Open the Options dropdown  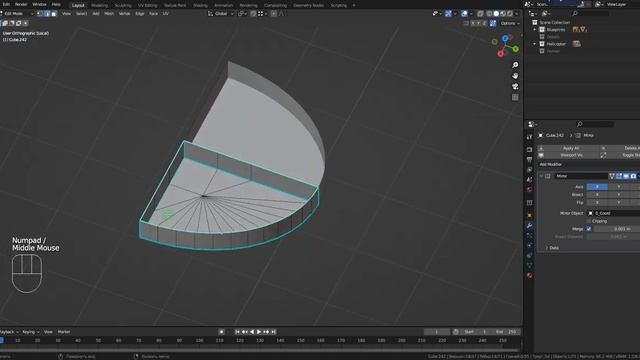[510, 23]
